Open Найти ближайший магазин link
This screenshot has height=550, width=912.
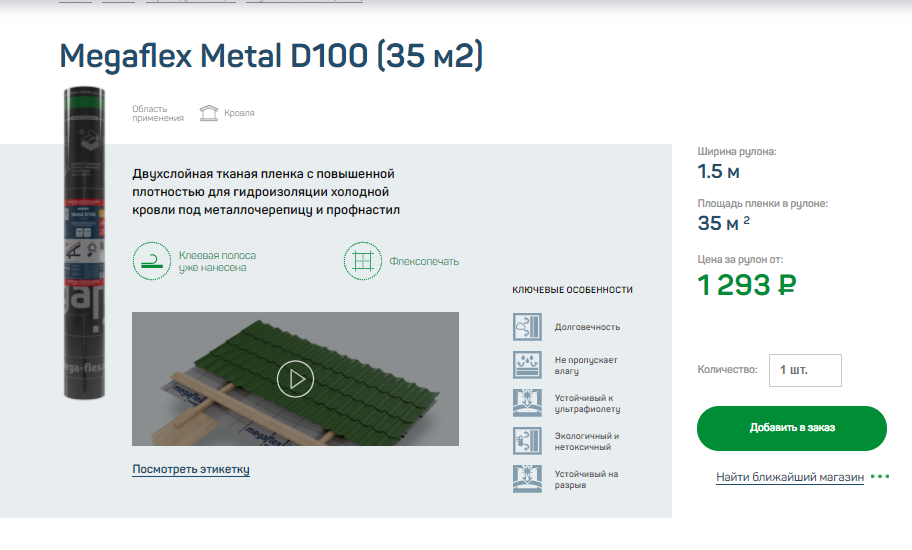pyautogui.click(x=790, y=477)
